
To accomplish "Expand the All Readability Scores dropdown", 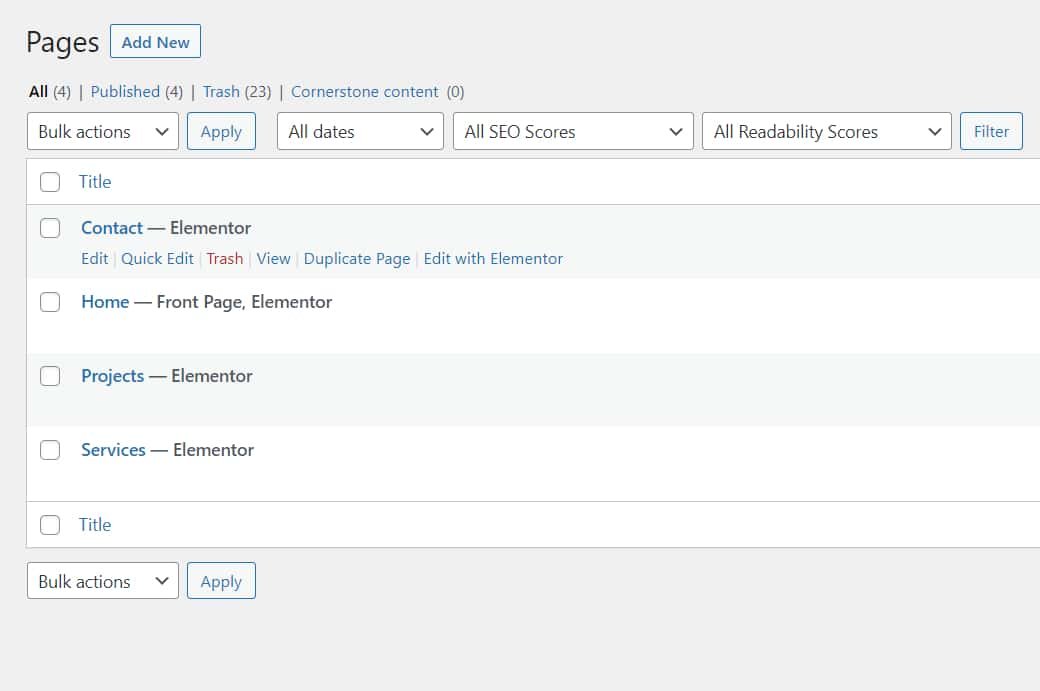I will point(826,132).
